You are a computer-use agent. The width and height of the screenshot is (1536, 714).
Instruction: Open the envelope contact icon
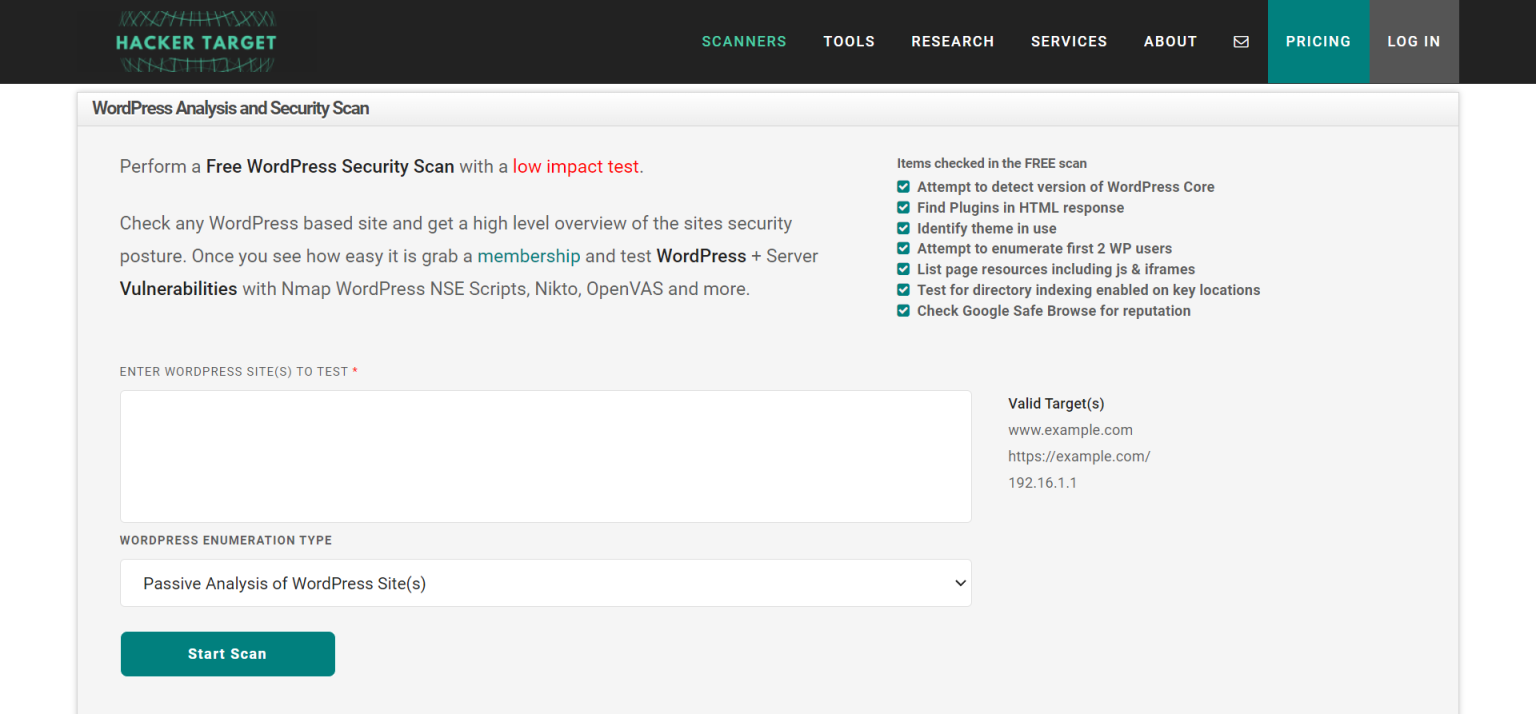click(1241, 42)
